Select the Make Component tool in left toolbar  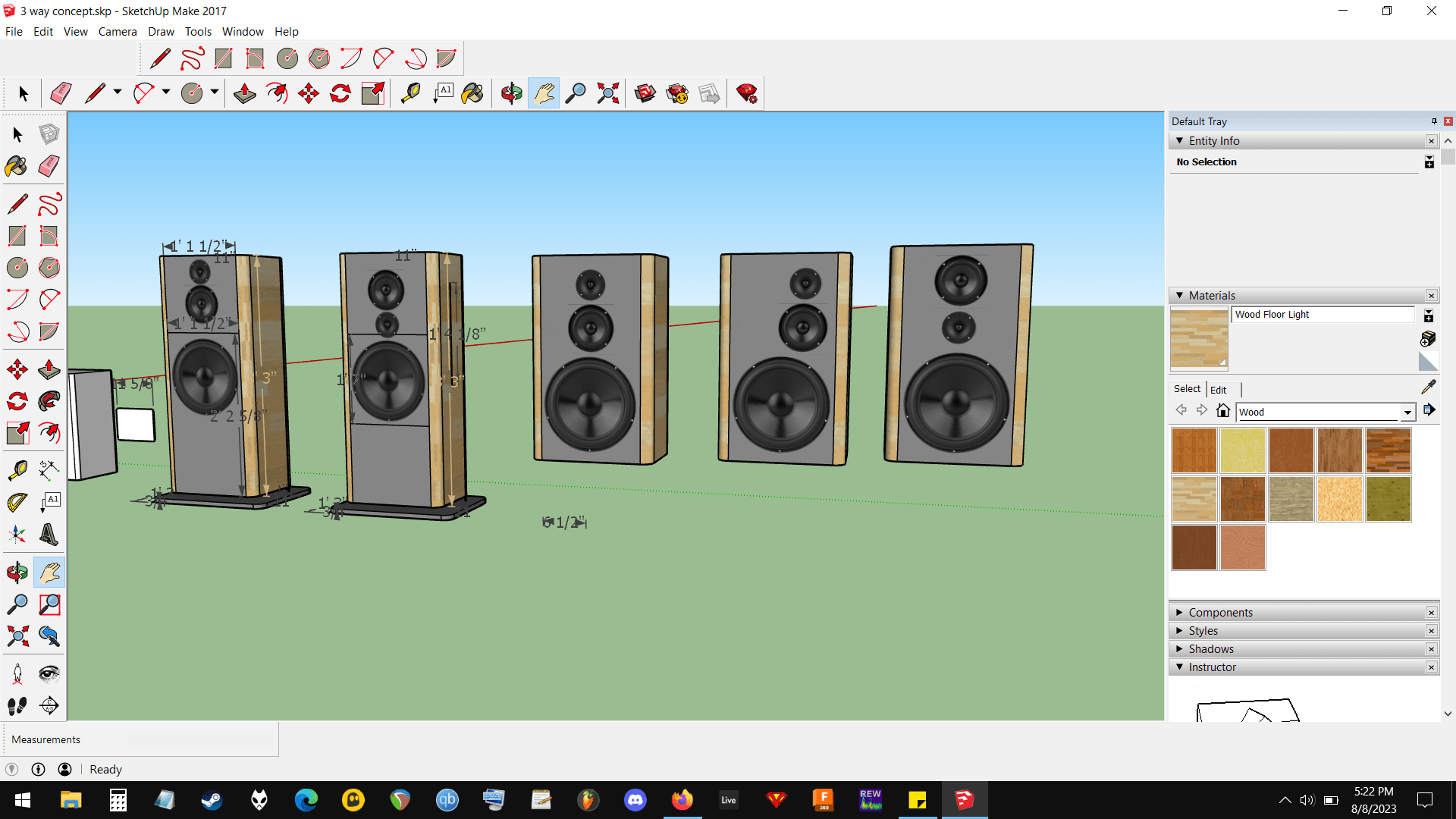[x=49, y=134]
